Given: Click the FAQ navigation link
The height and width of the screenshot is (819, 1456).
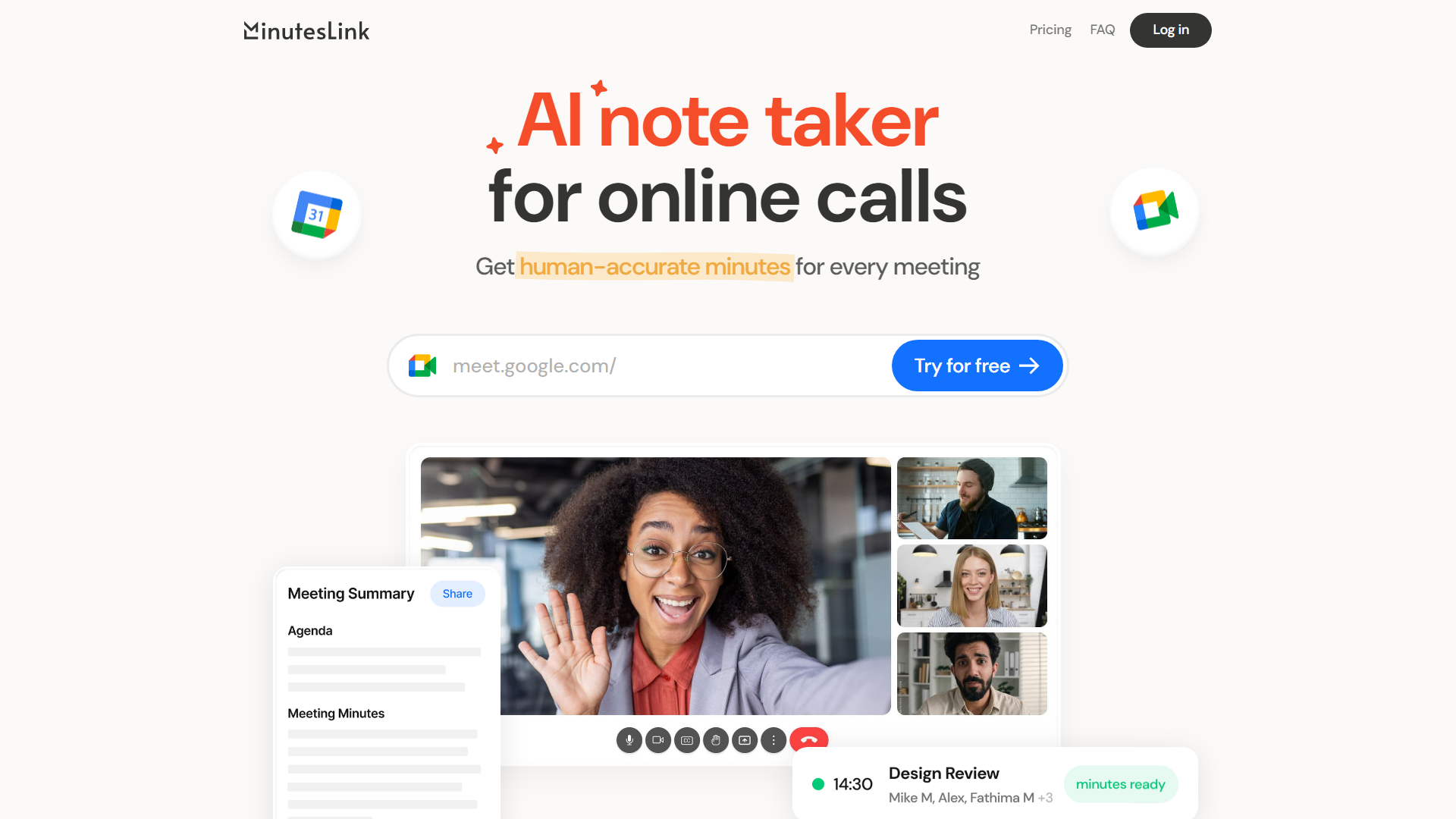Looking at the screenshot, I should pyautogui.click(x=1102, y=30).
